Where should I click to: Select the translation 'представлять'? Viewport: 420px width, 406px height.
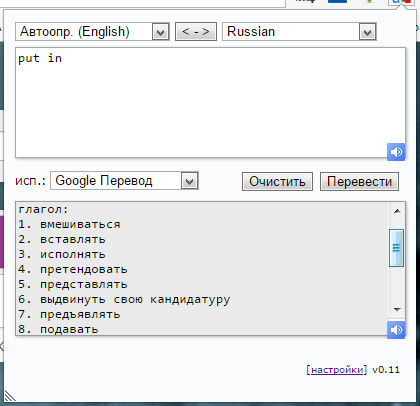pyautogui.click(x=84, y=284)
